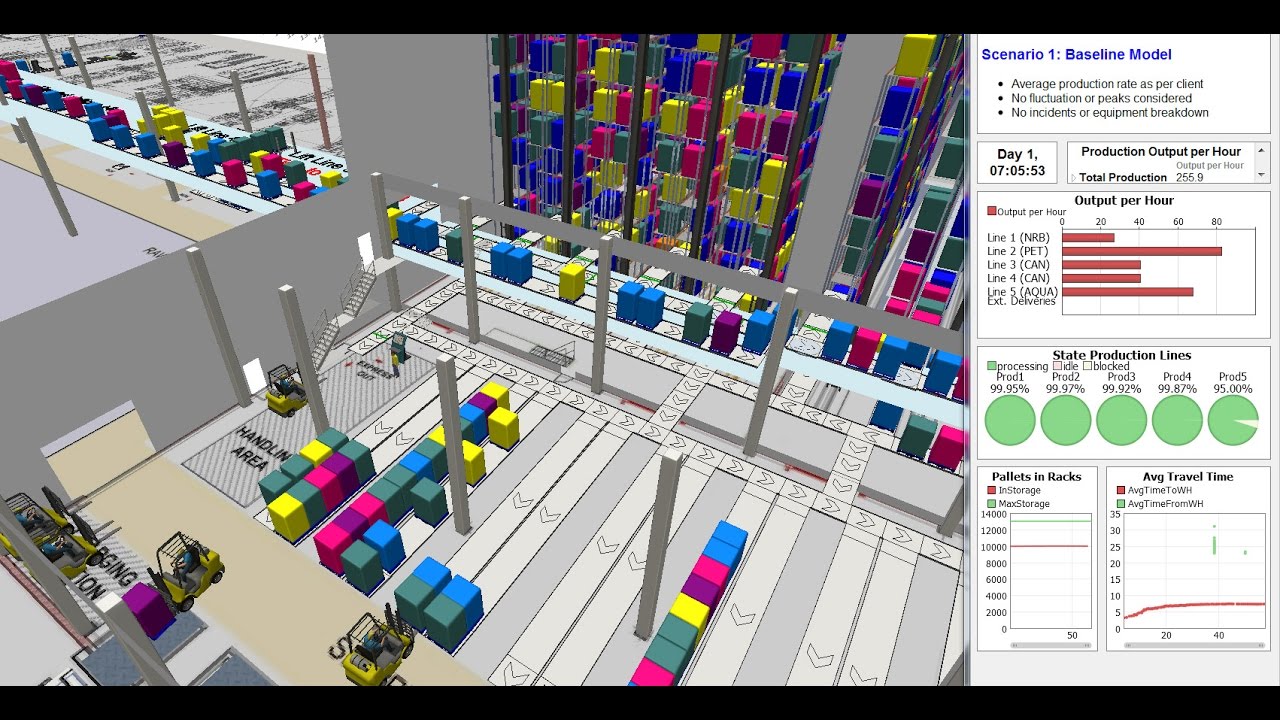Click scroll-up arrow in Production Output list
The image size is (1280, 720).
1261,151
